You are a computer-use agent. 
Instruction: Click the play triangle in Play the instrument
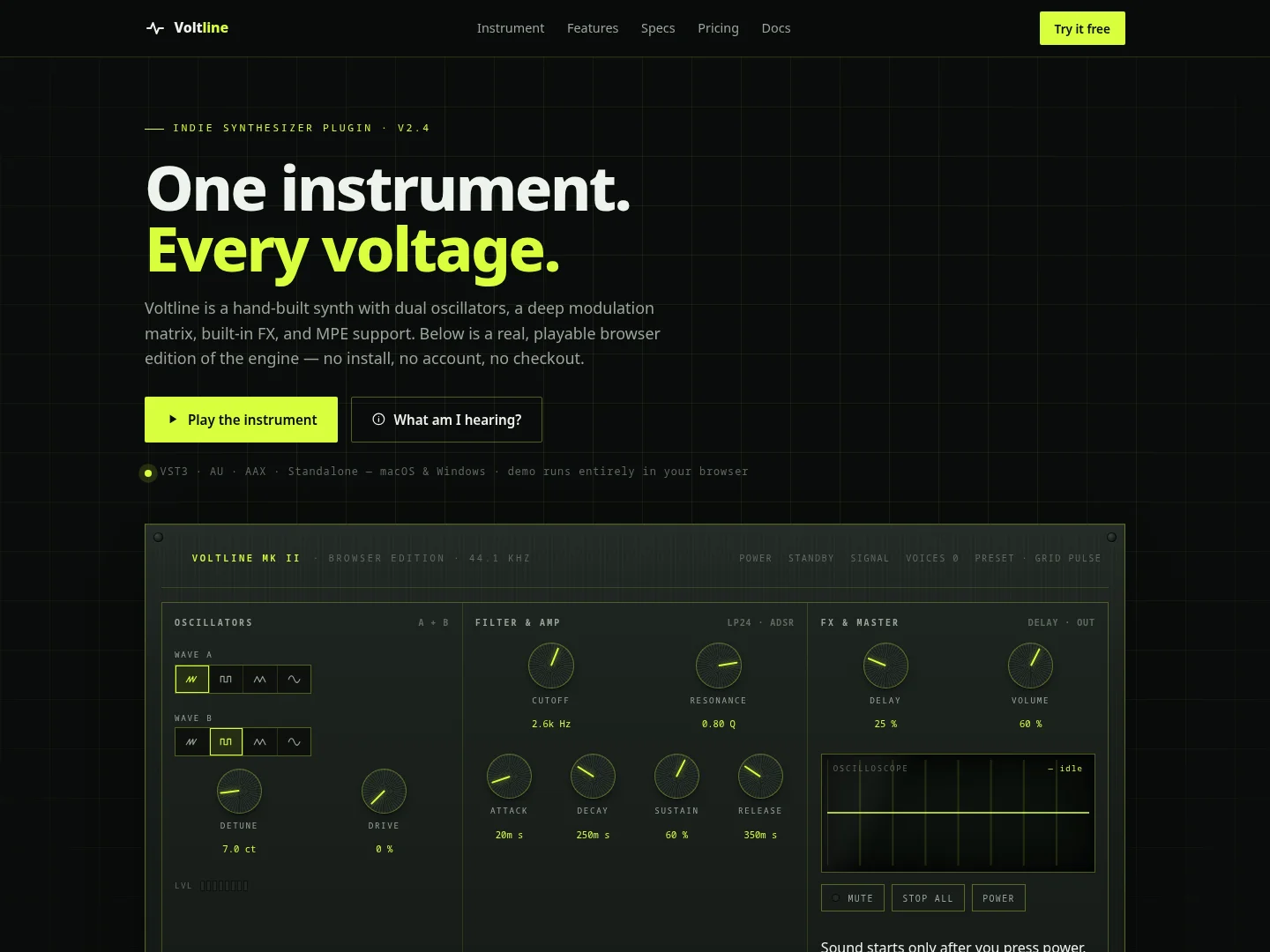coord(173,420)
